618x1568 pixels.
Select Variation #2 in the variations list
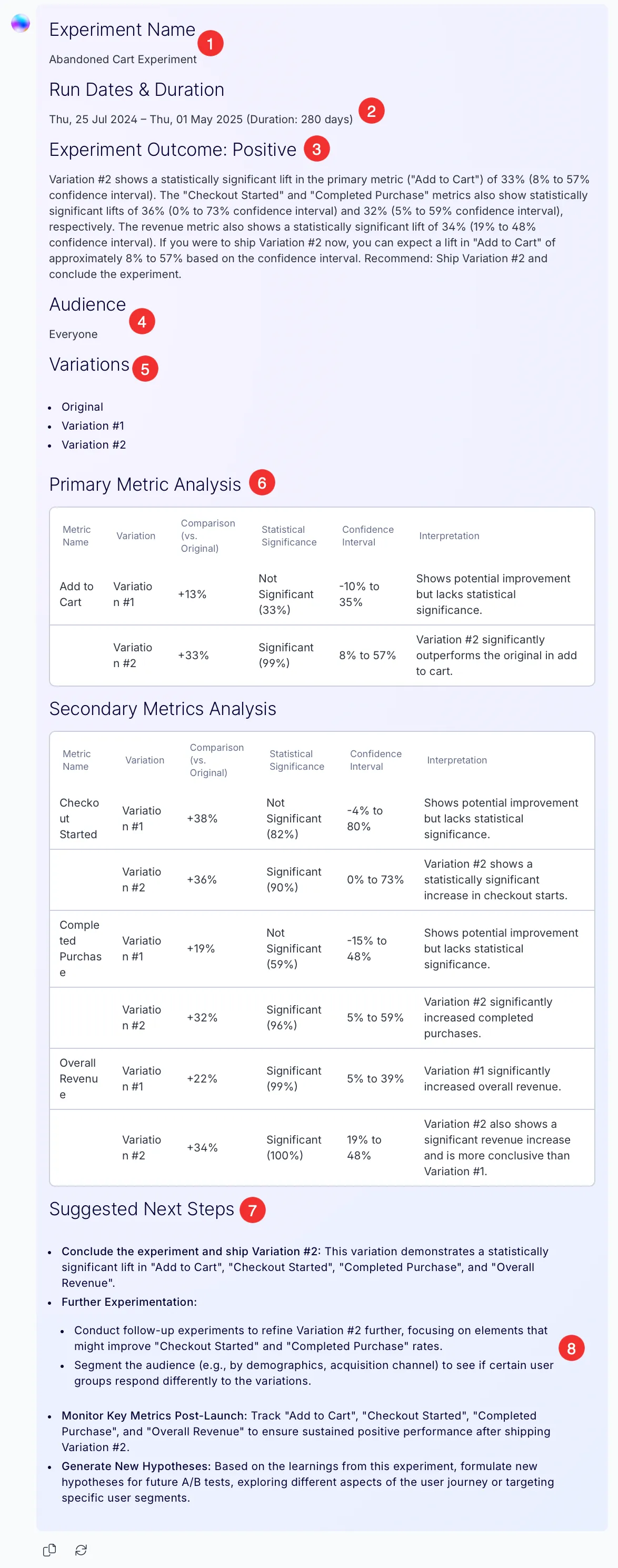[94, 445]
